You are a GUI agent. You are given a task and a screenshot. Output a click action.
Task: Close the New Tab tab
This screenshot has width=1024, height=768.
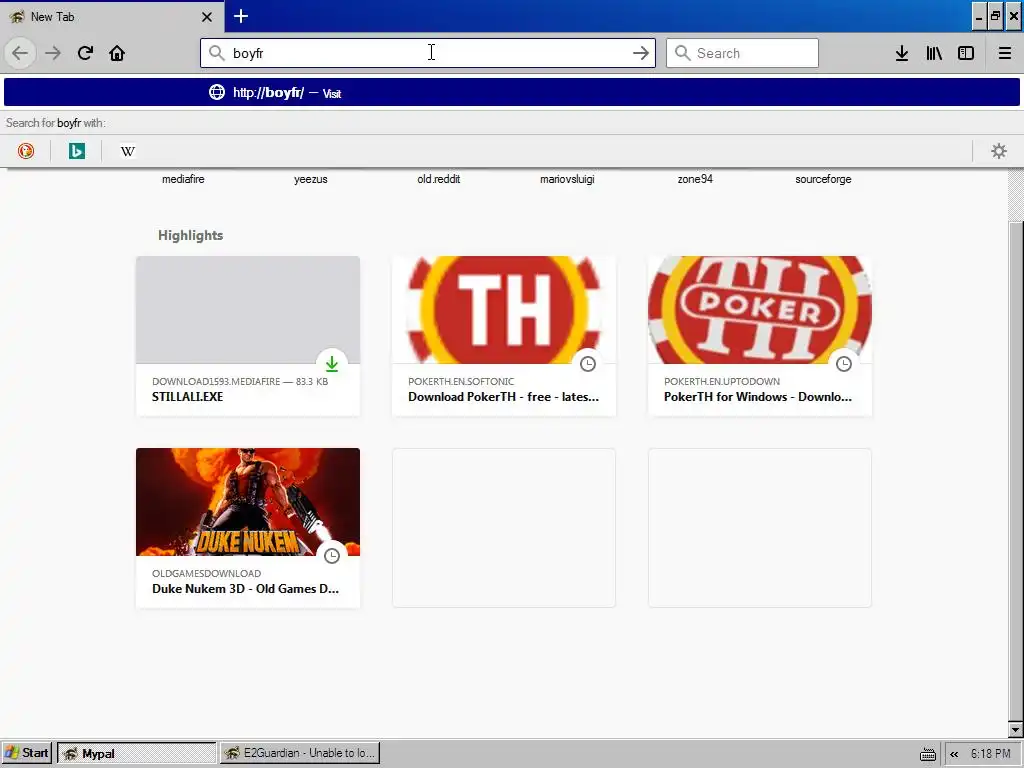click(x=207, y=17)
